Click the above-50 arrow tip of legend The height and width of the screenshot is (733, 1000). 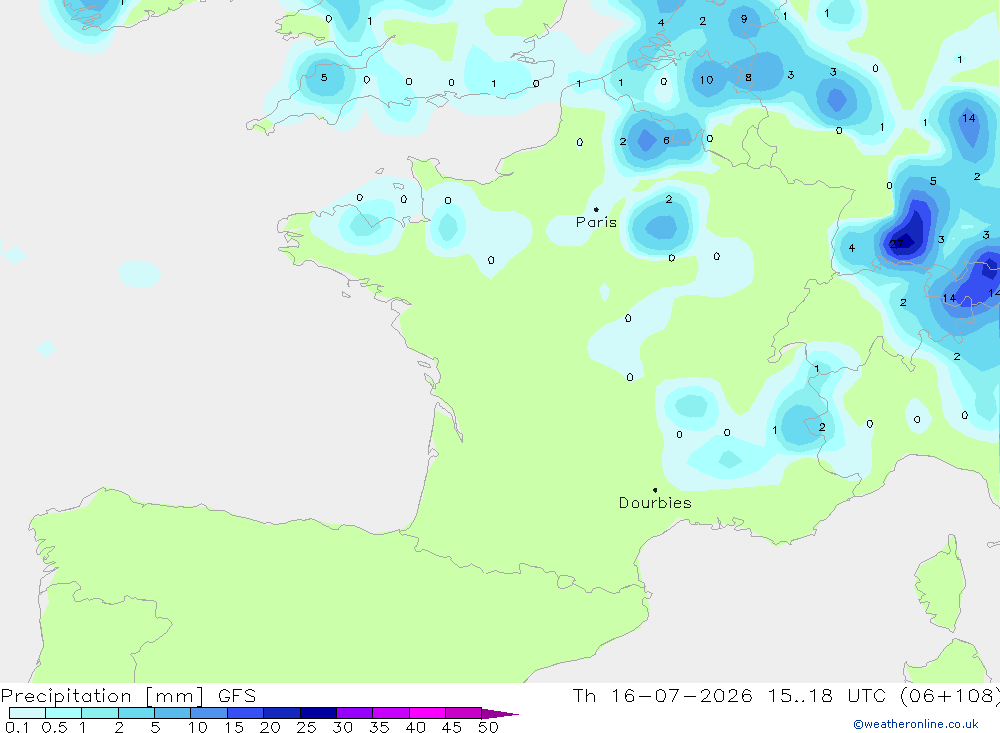pos(501,714)
